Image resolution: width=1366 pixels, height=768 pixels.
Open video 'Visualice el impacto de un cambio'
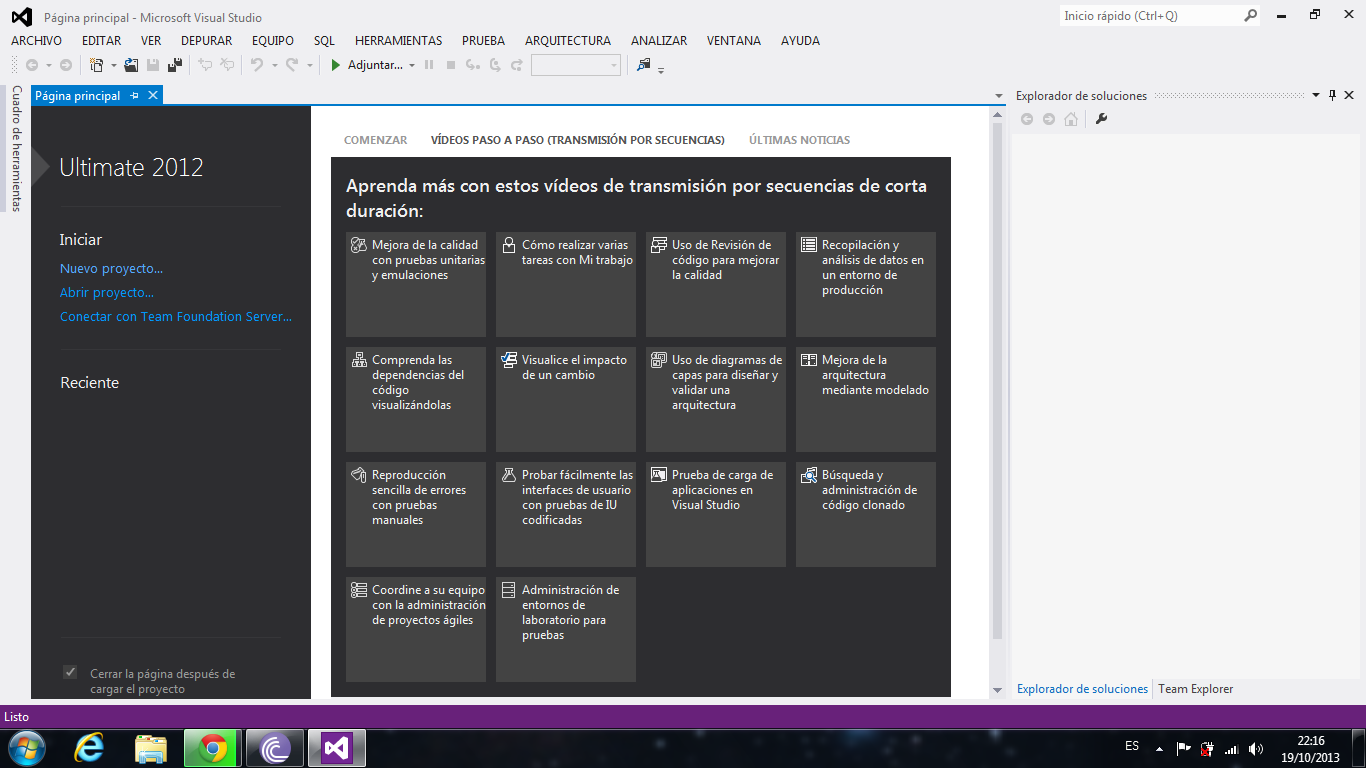(566, 399)
